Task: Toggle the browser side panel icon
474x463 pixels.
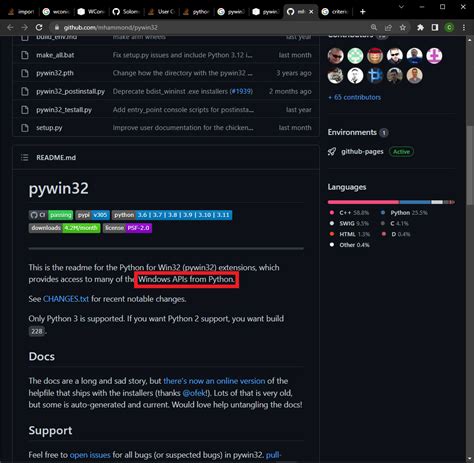Action: (435, 27)
